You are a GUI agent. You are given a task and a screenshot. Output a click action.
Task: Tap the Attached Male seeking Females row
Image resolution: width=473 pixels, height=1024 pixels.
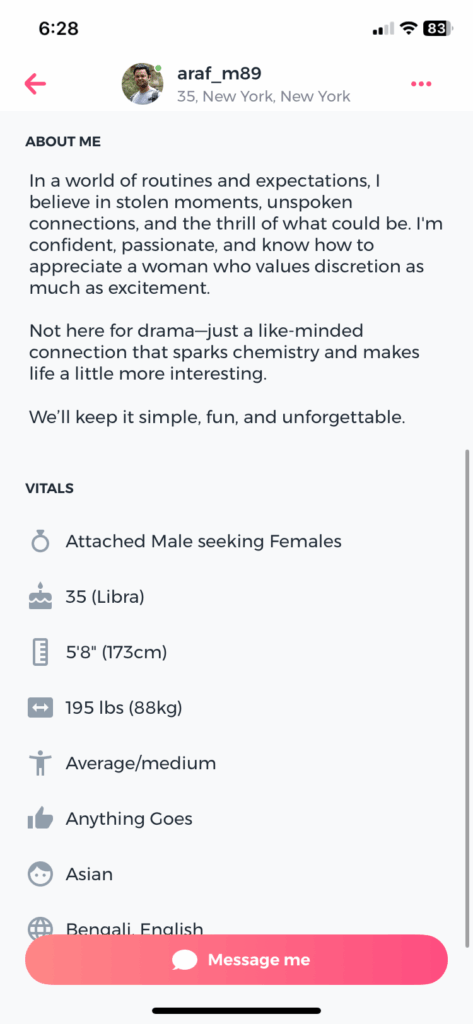[x=236, y=541]
